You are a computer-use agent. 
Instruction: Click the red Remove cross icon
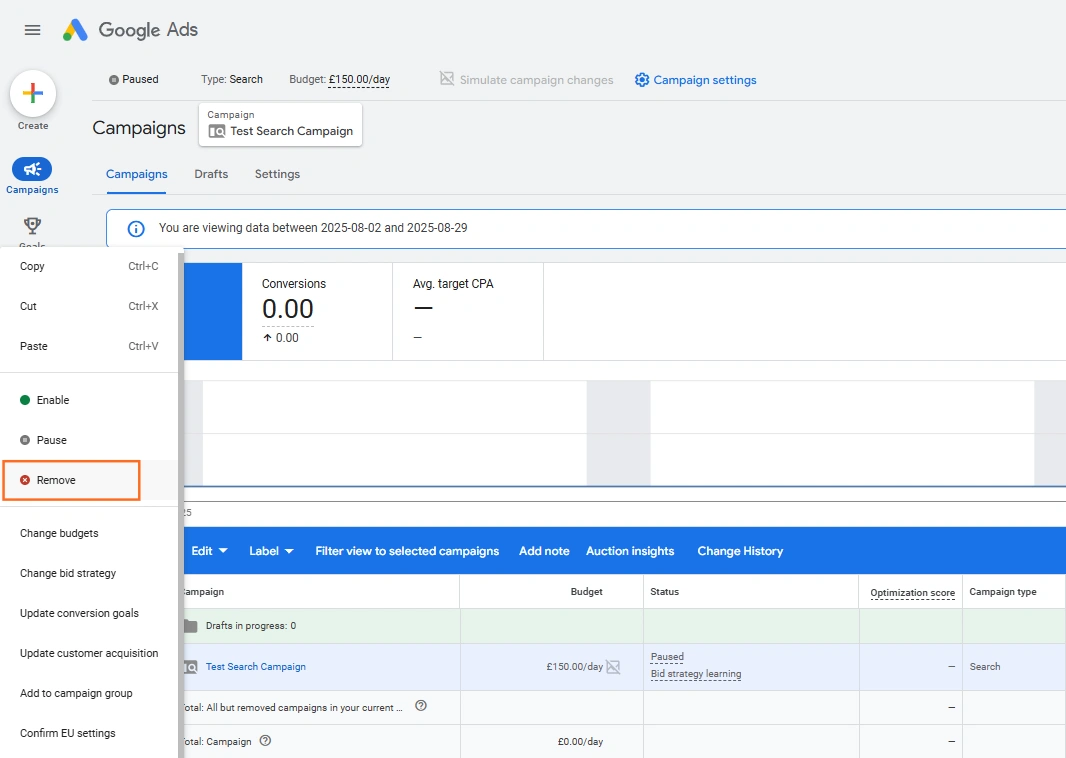click(x=25, y=480)
